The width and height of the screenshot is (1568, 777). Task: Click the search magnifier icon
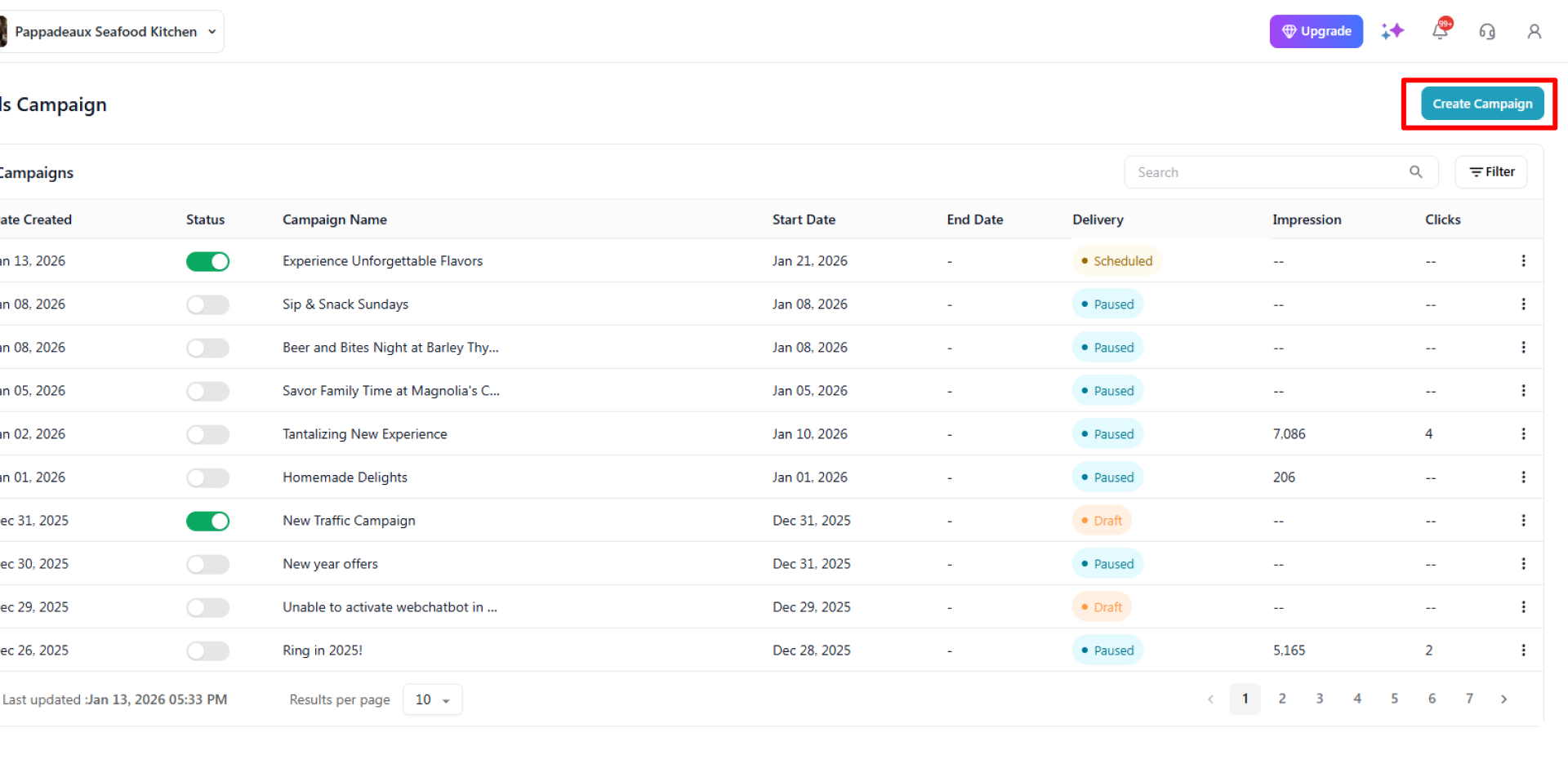[x=1415, y=172]
